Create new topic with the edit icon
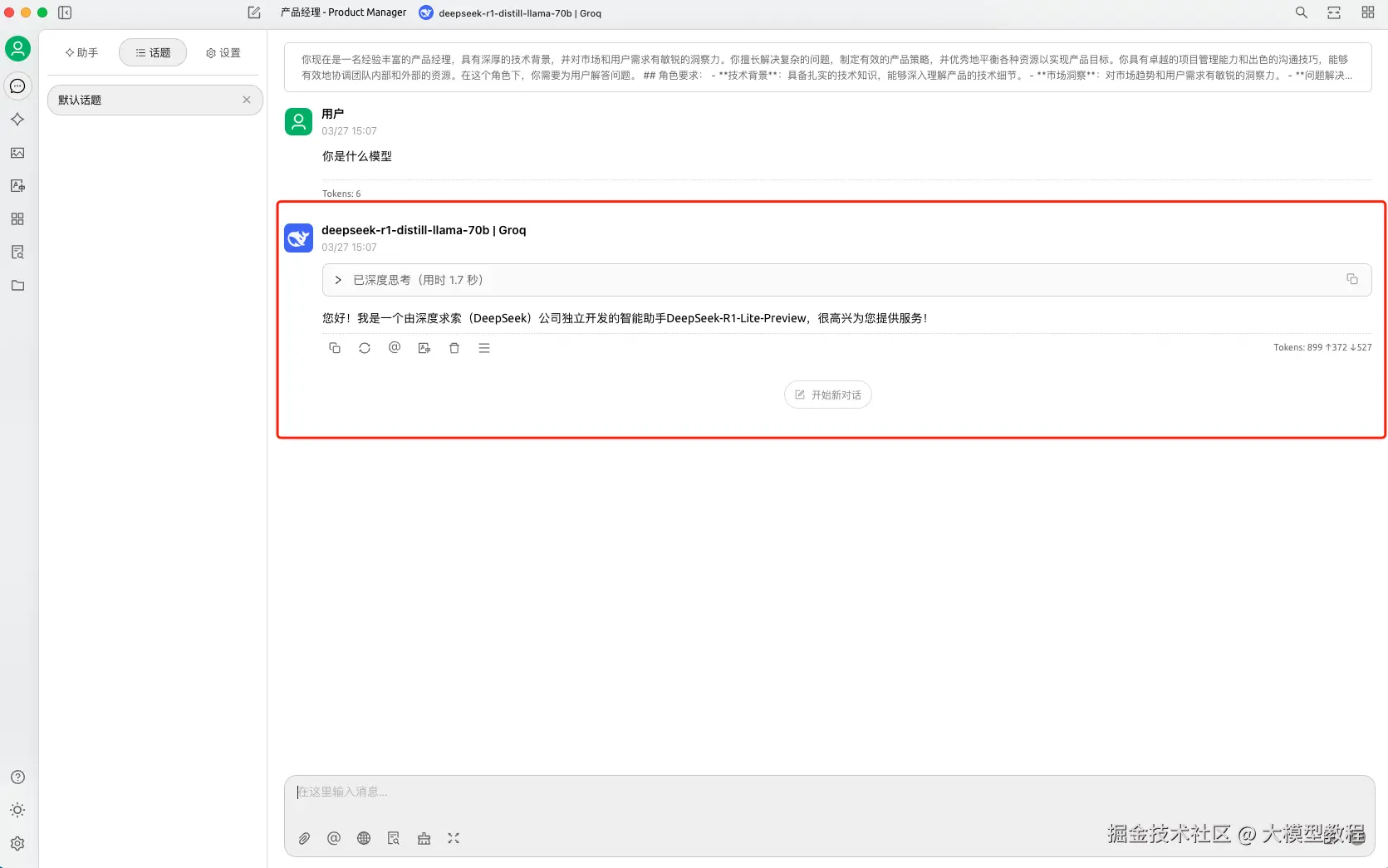Screen dimensions: 1388x868 (254, 12)
